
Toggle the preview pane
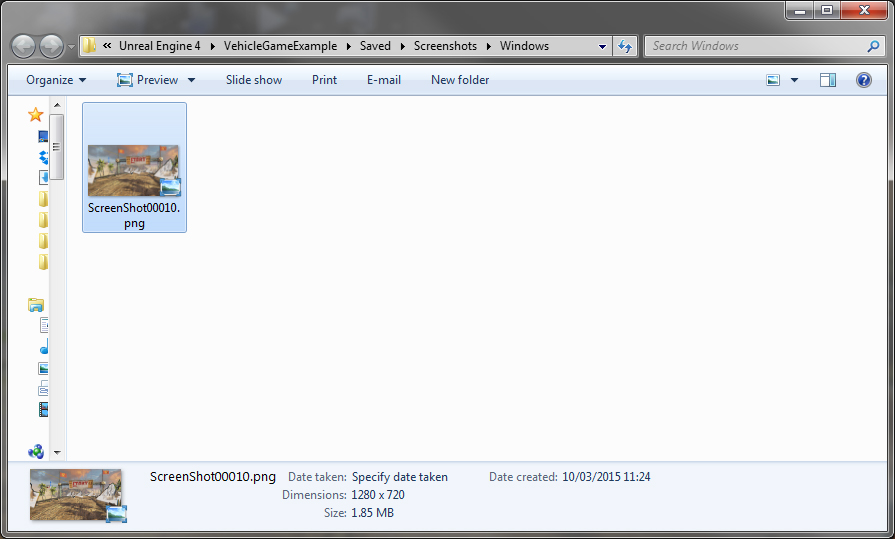[x=828, y=80]
